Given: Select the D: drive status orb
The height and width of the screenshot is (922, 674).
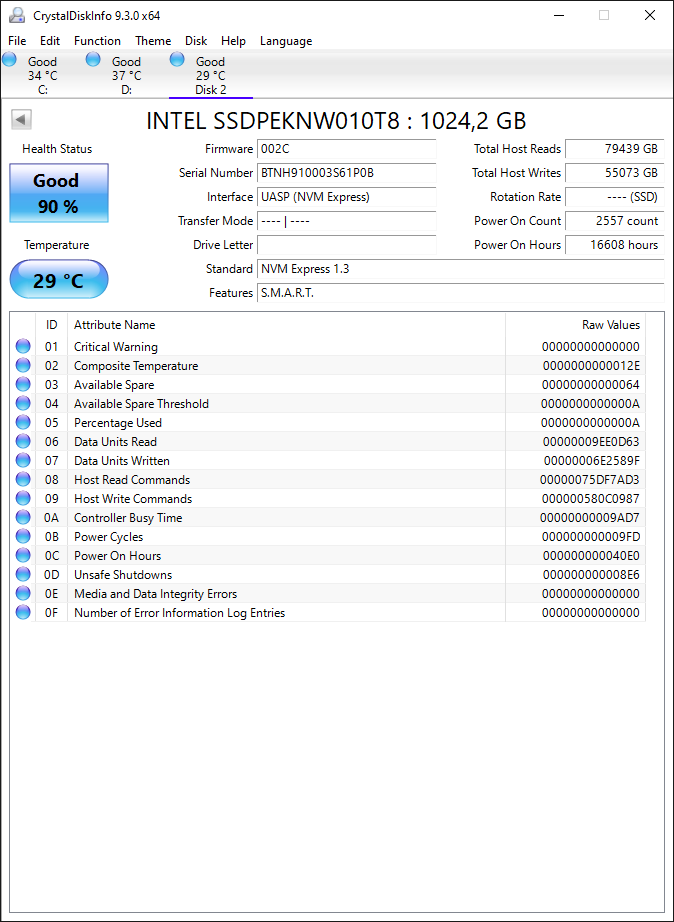Looking at the screenshot, I should pos(94,59).
